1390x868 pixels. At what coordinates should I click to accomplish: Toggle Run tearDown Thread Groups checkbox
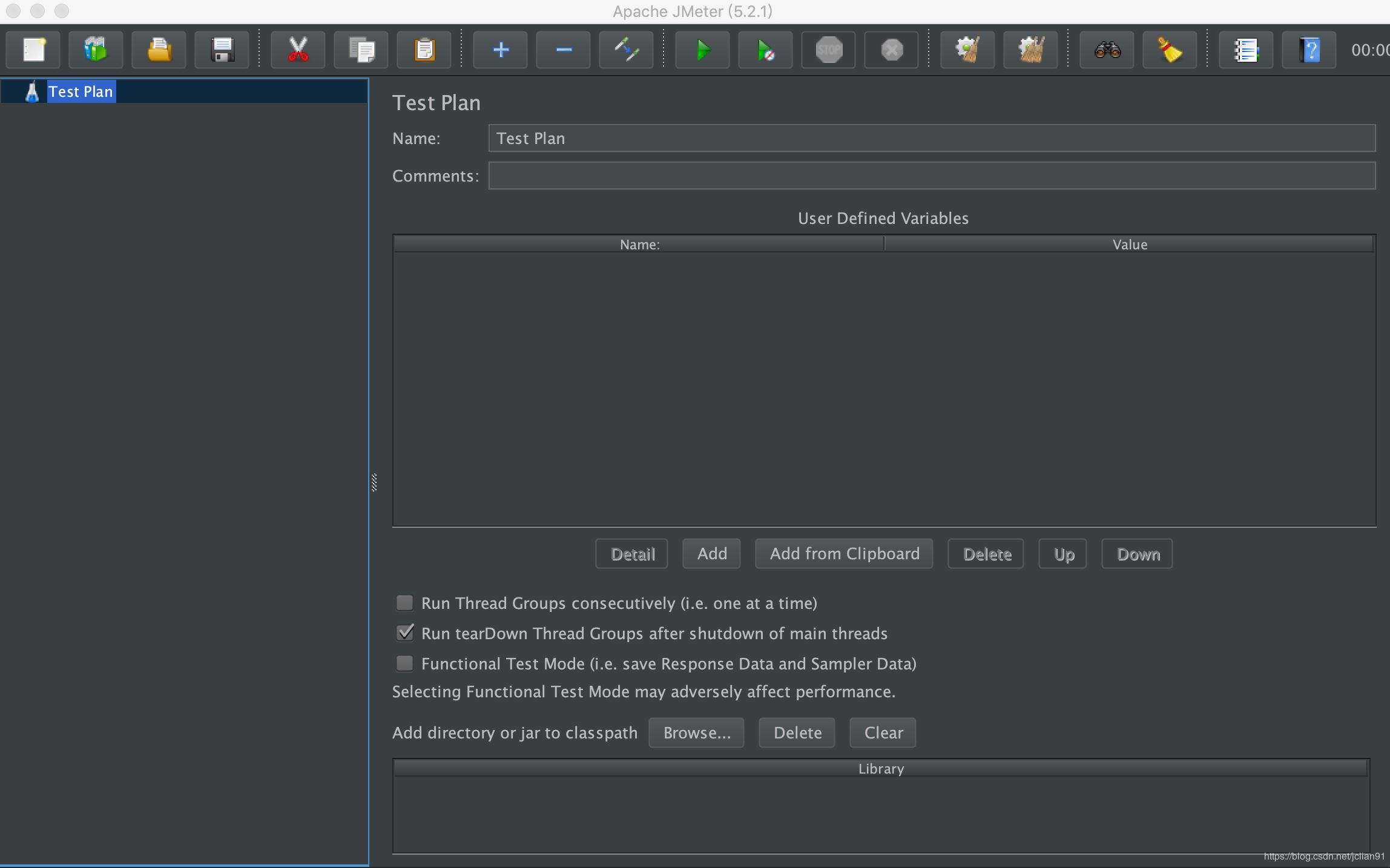pos(407,632)
